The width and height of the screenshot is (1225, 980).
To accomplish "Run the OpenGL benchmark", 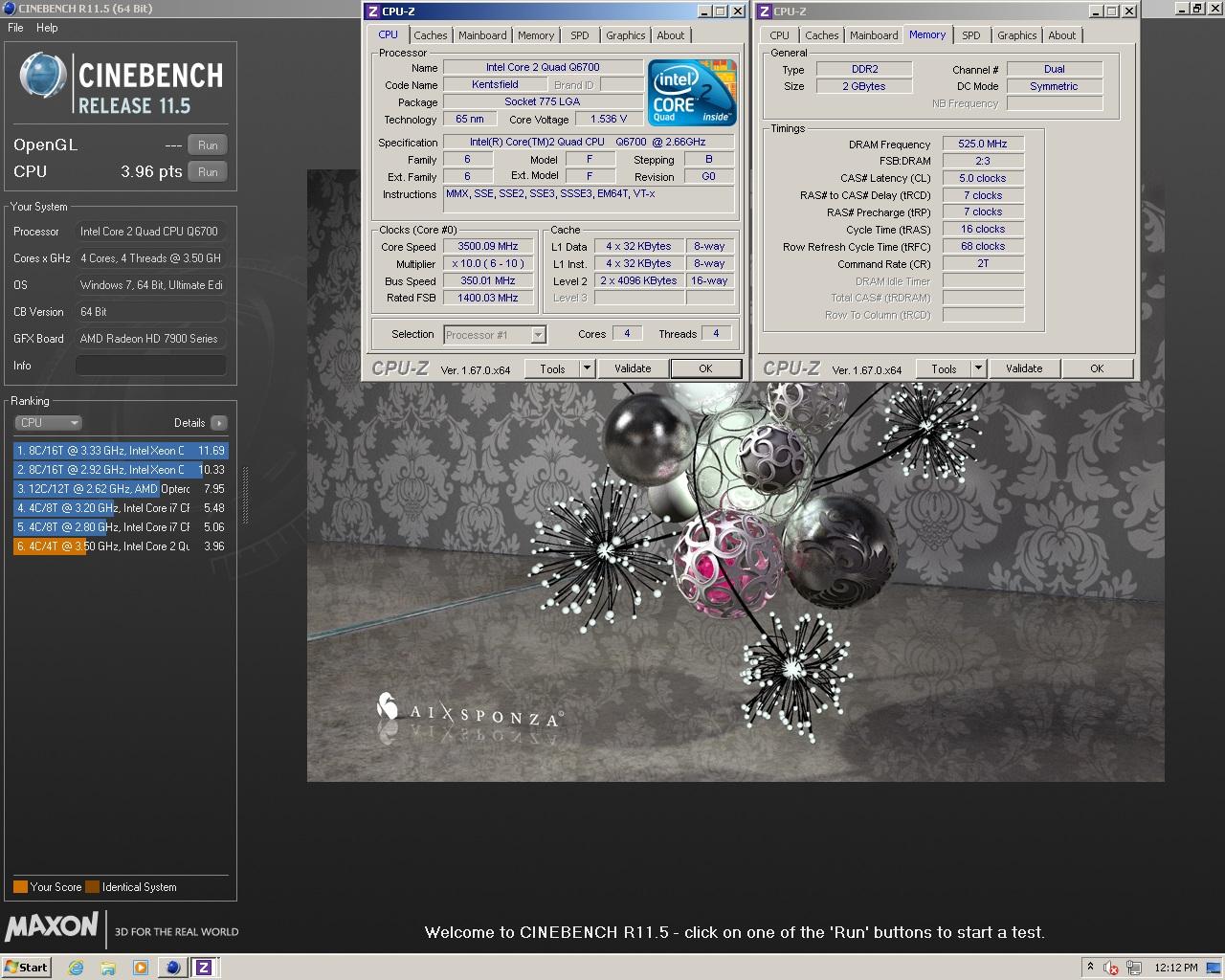I will point(208,145).
